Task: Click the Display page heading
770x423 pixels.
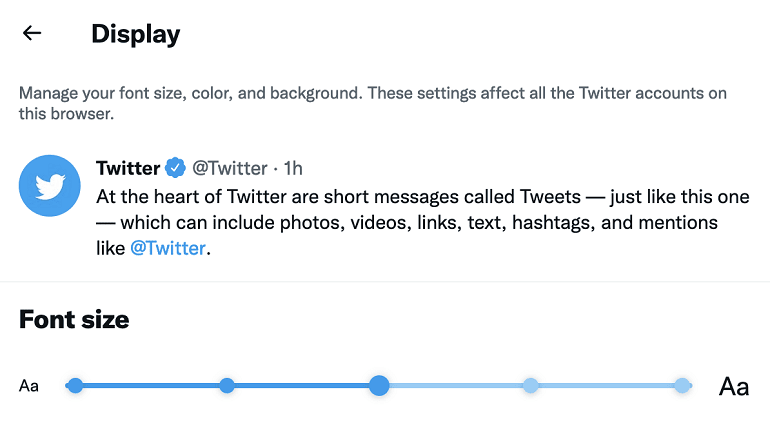Action: tap(136, 34)
